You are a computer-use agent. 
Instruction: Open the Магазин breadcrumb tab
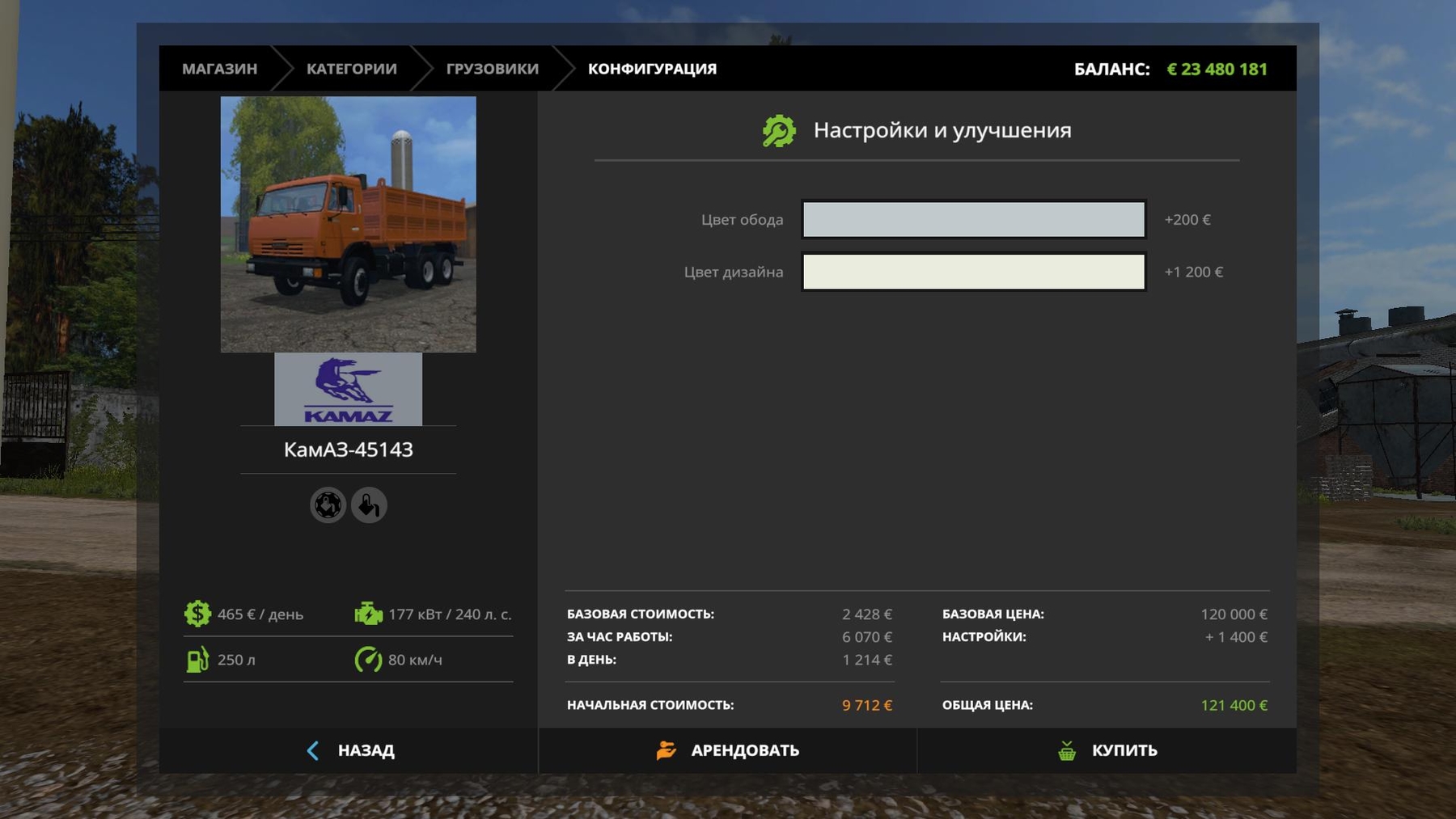tap(219, 69)
